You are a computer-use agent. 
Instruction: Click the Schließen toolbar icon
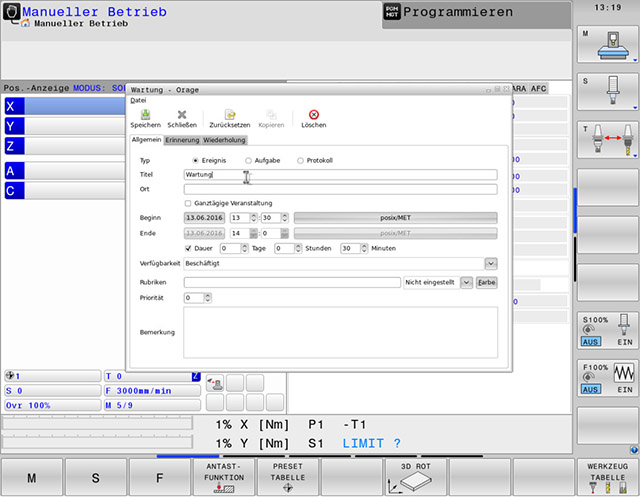[x=182, y=115]
